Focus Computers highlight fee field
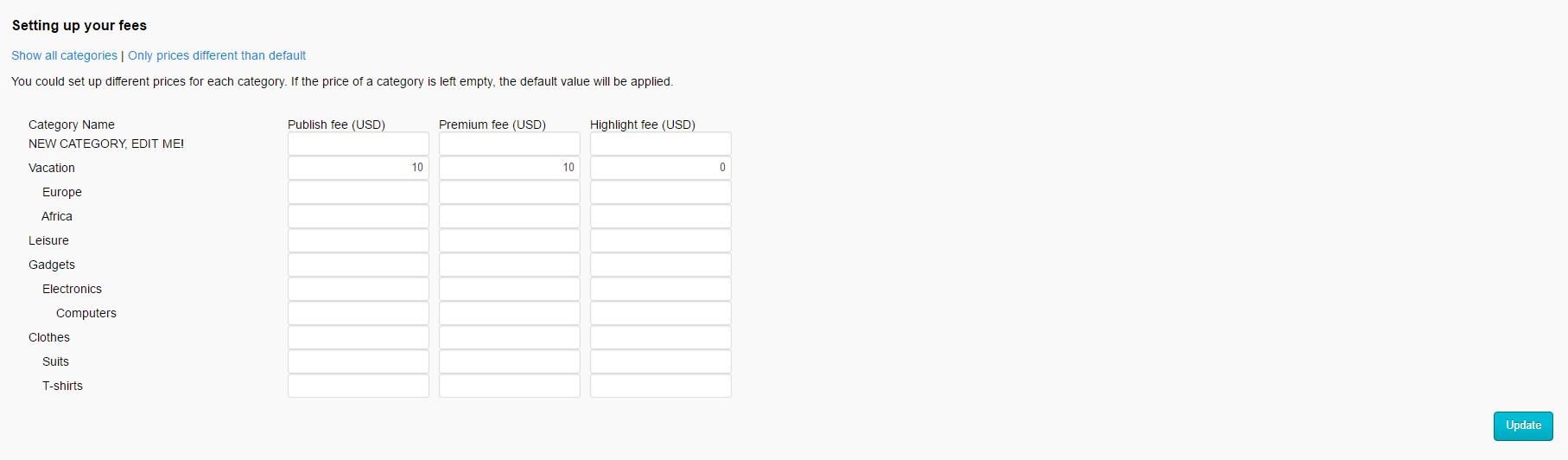The width and height of the screenshot is (1568, 460). click(x=660, y=313)
